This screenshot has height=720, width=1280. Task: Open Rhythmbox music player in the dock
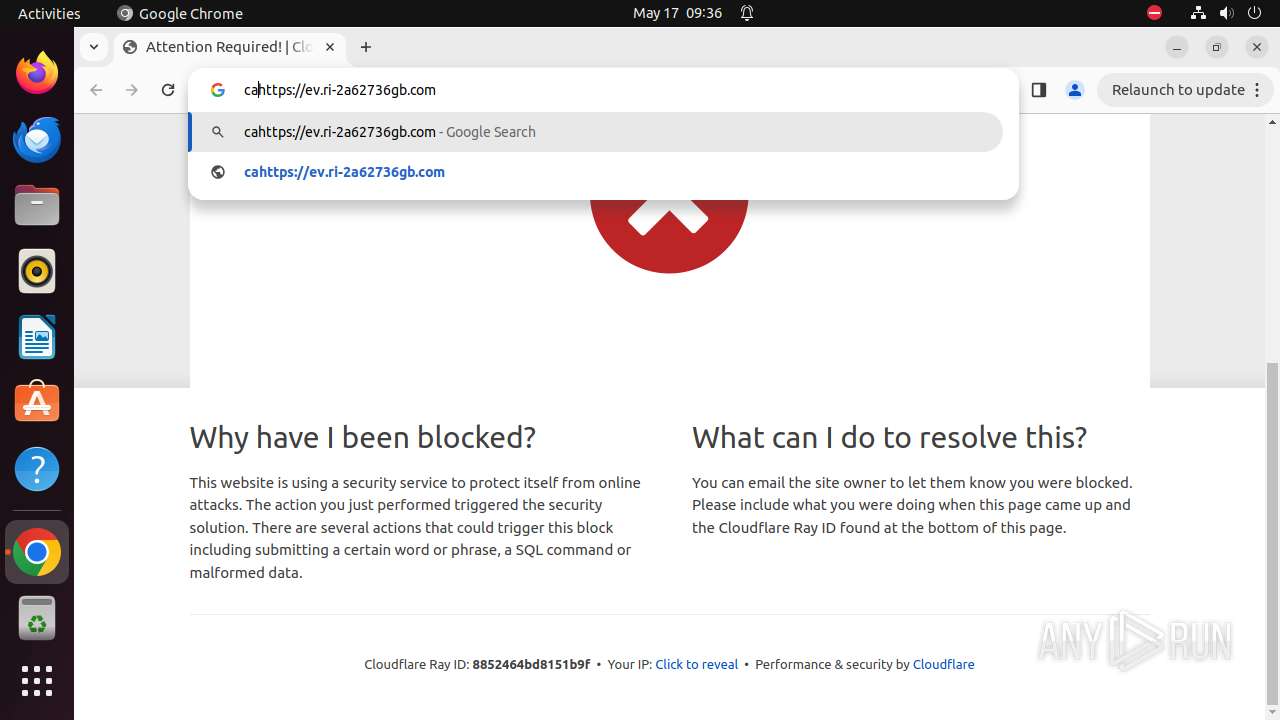pyautogui.click(x=37, y=271)
